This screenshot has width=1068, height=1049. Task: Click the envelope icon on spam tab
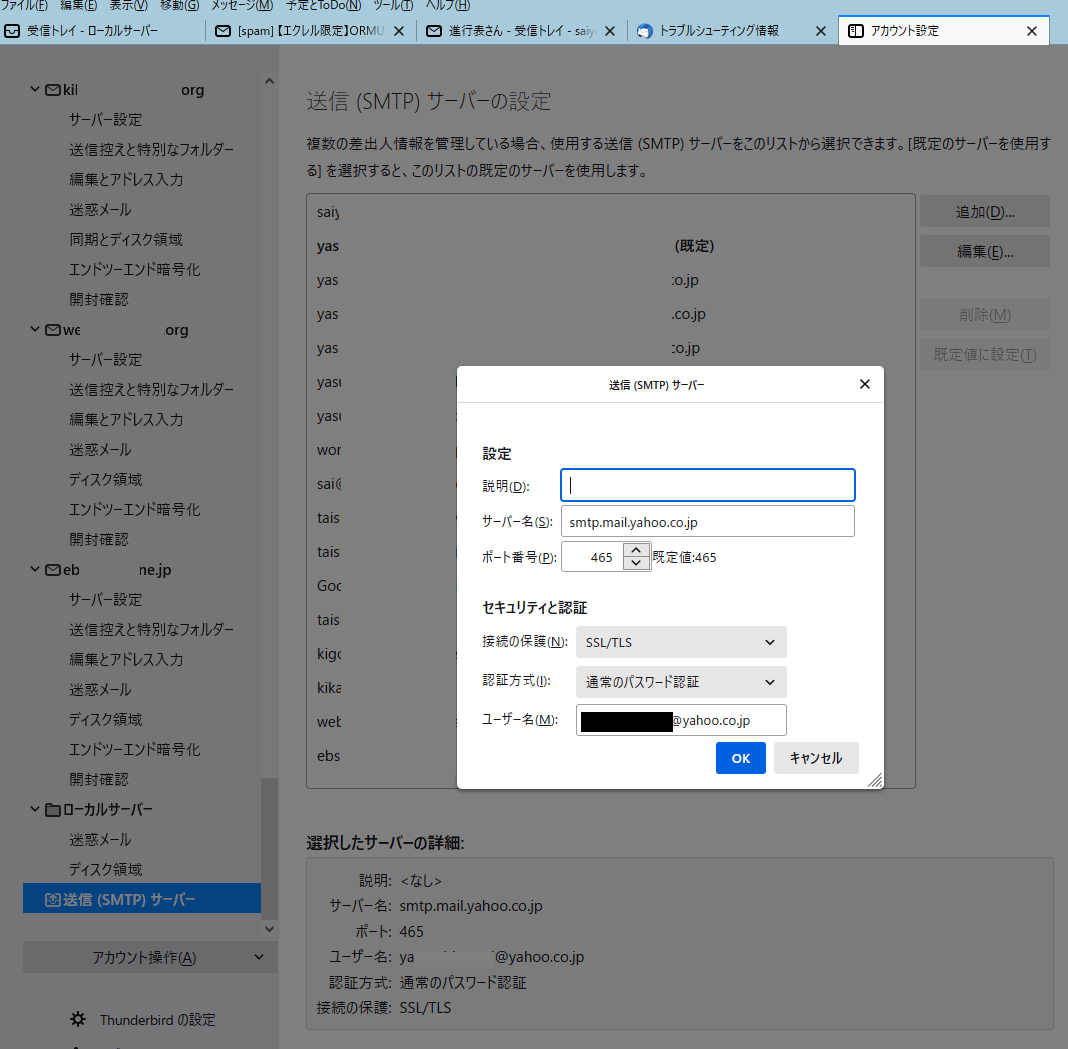(223, 31)
